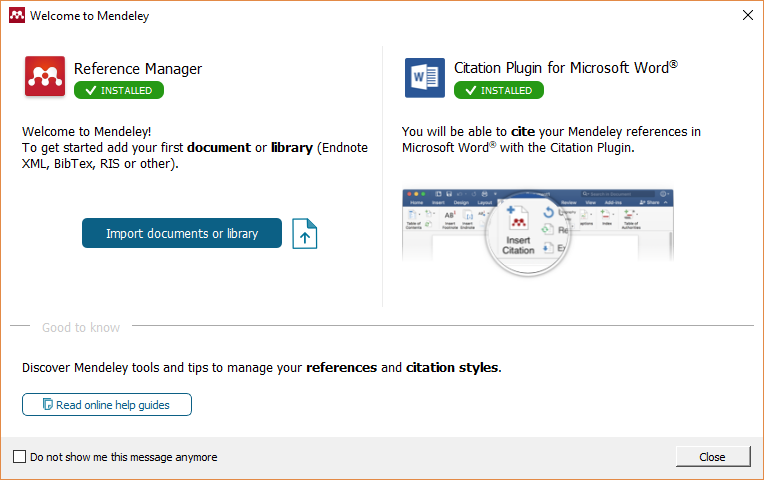Image resolution: width=764 pixels, height=480 pixels.
Task: Click the Reference Manager INSTALLED badge
Action: [119, 90]
